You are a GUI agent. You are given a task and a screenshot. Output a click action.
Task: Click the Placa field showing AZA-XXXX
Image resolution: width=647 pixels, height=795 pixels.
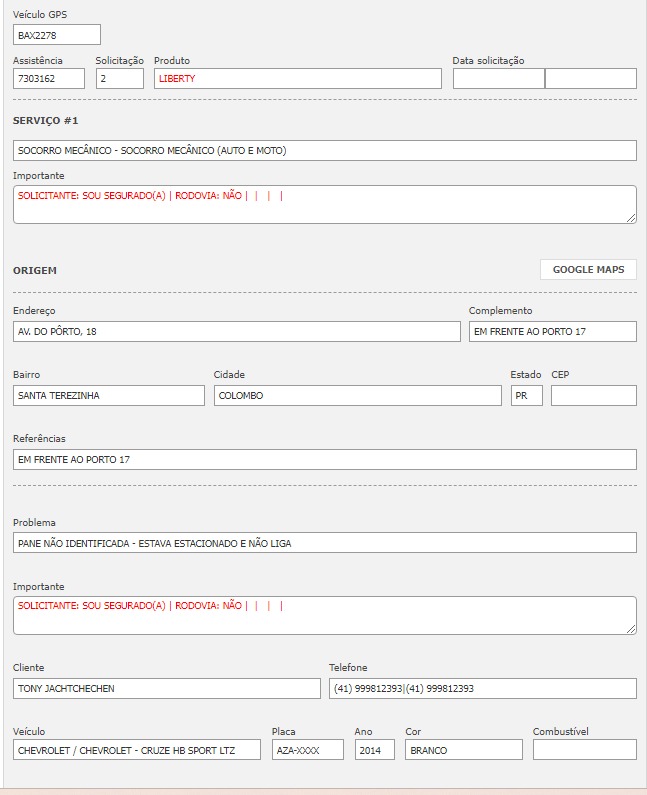(307, 750)
